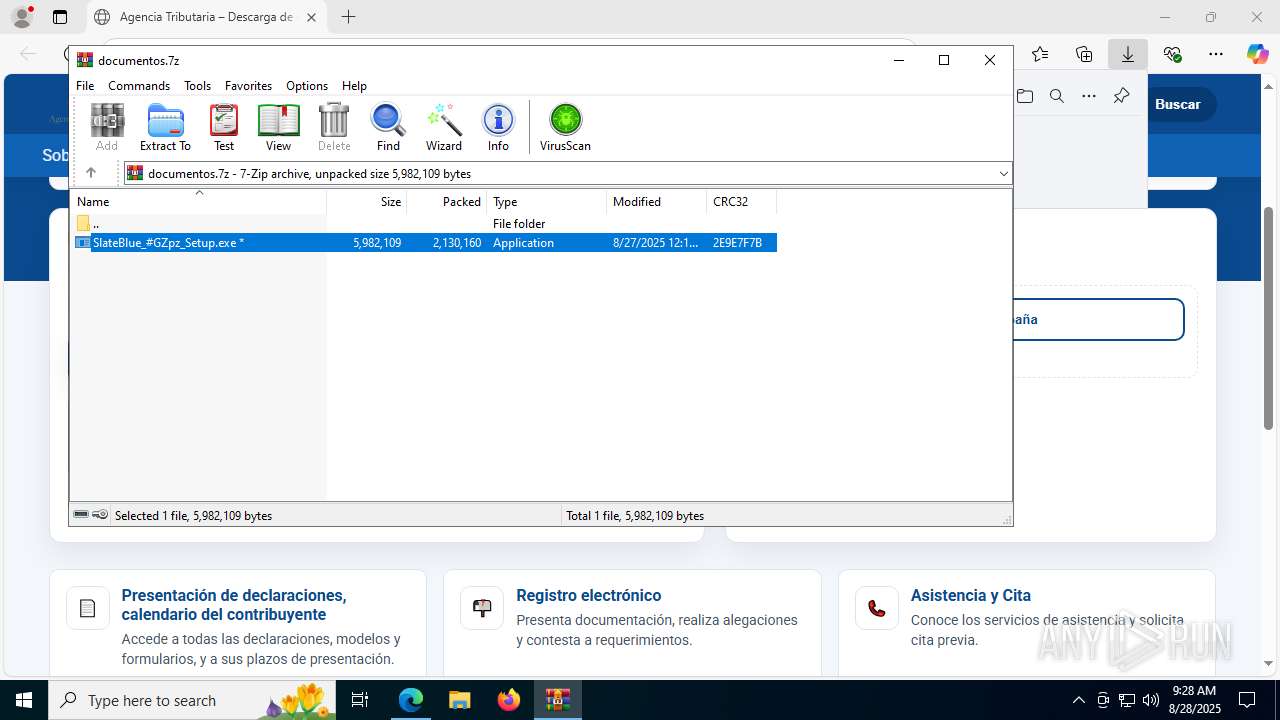Viewport: 1280px width, 720px height.
Task: Show hidden system tray icons
Action: click(1078, 700)
